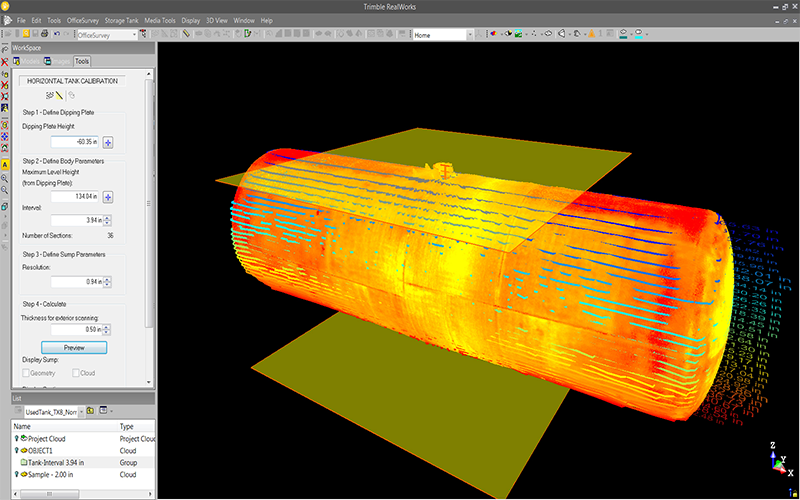Image resolution: width=800 pixels, height=500 pixels.
Task: Enable the Cloud display sump checkbox
Action: point(76,373)
